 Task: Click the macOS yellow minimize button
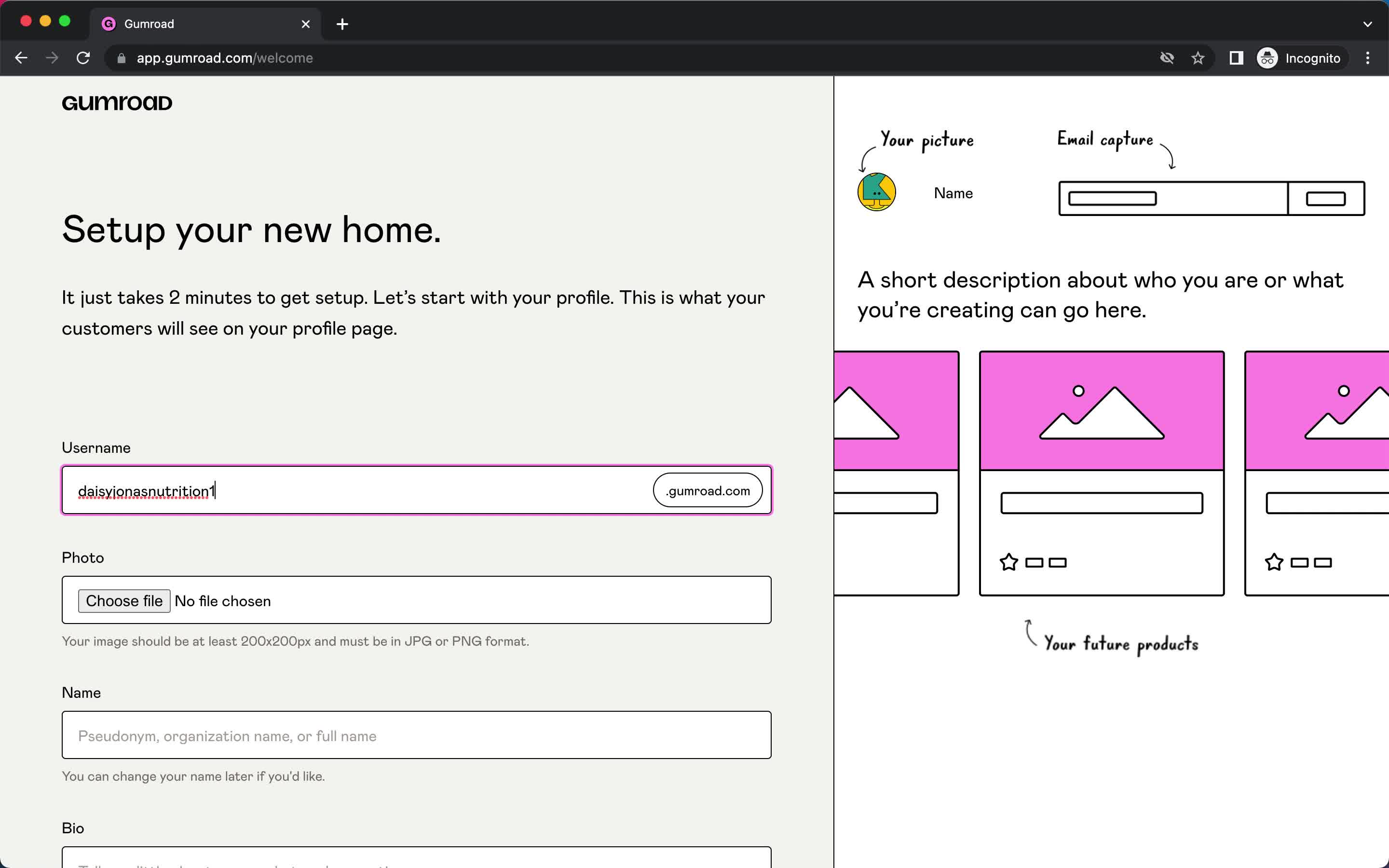pos(45,21)
